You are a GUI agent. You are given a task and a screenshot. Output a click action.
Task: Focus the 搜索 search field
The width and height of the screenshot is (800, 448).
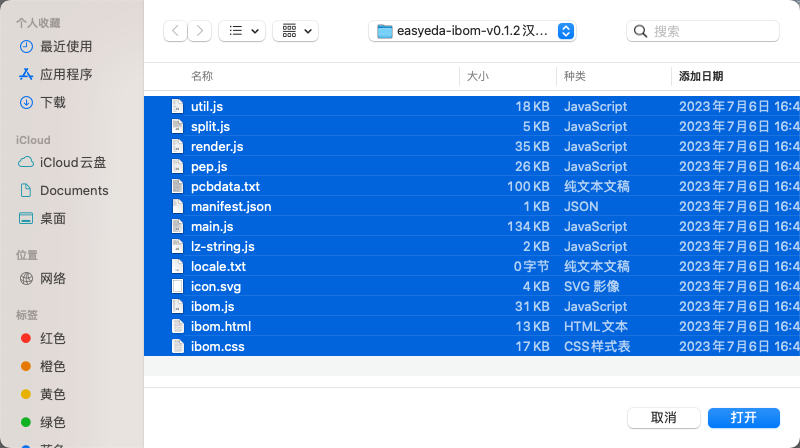[x=703, y=31]
